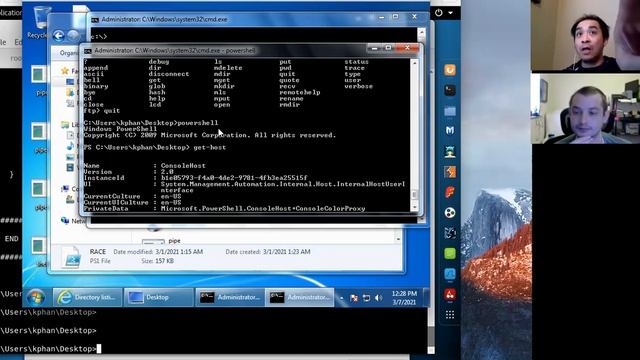
Task: Open the white round ball icon in the dock
Action: point(450,213)
